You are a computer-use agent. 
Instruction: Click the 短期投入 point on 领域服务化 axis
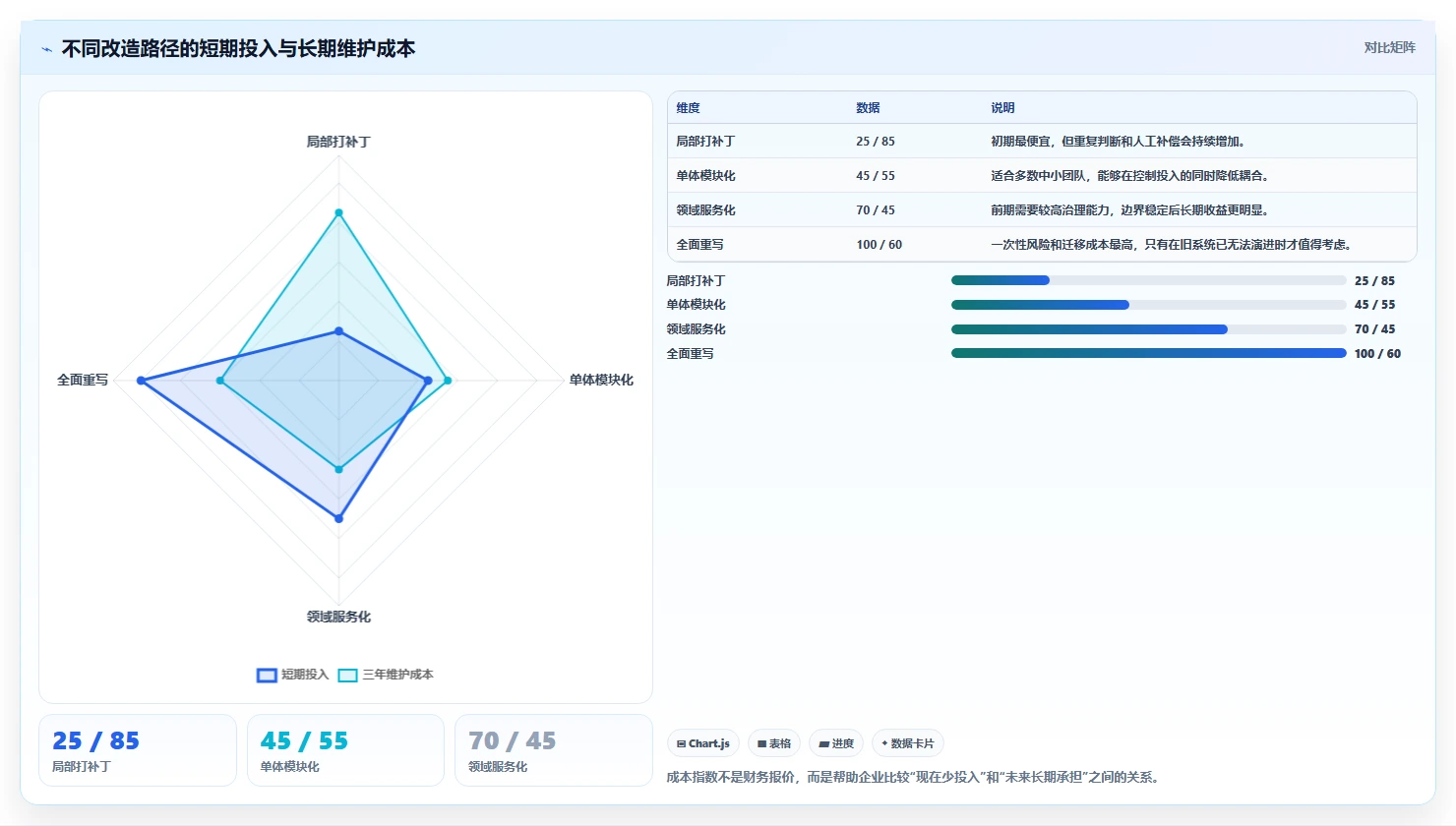click(338, 518)
